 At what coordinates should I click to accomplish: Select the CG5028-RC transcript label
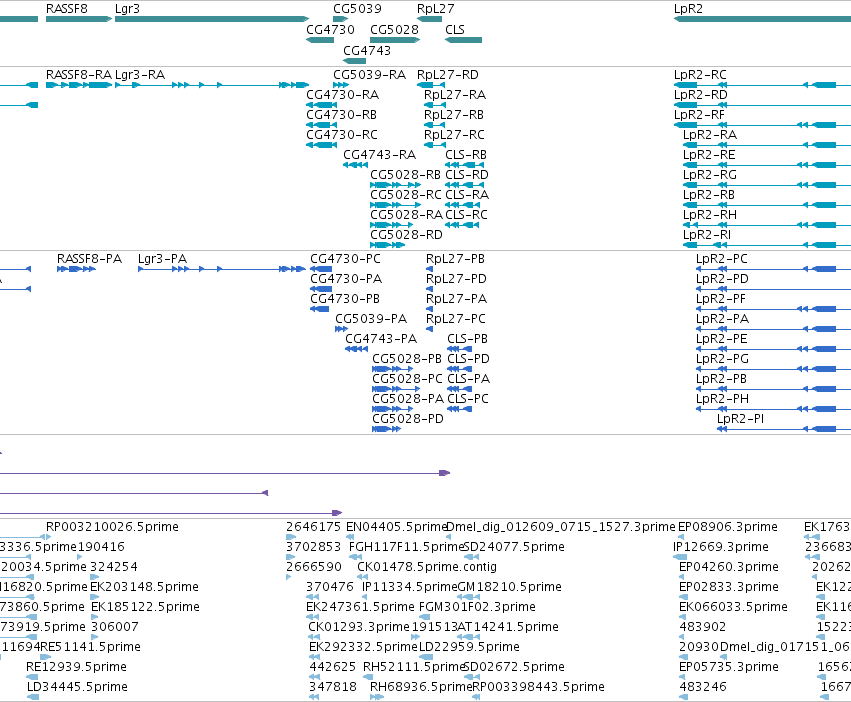click(406, 194)
